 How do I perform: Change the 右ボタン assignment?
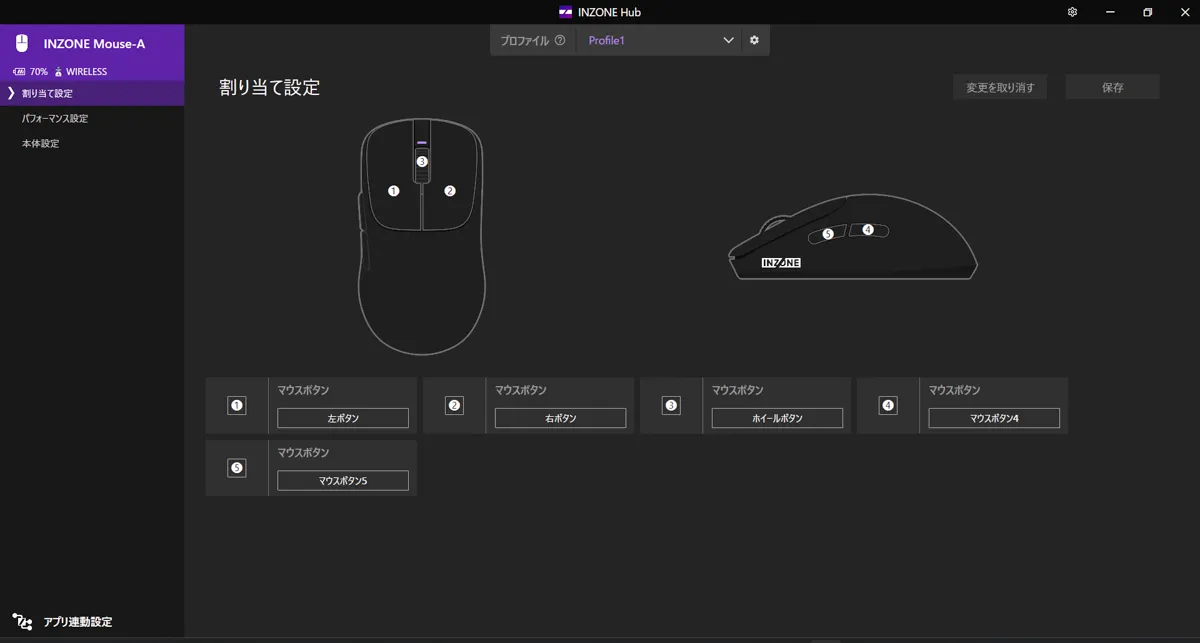click(x=560, y=418)
